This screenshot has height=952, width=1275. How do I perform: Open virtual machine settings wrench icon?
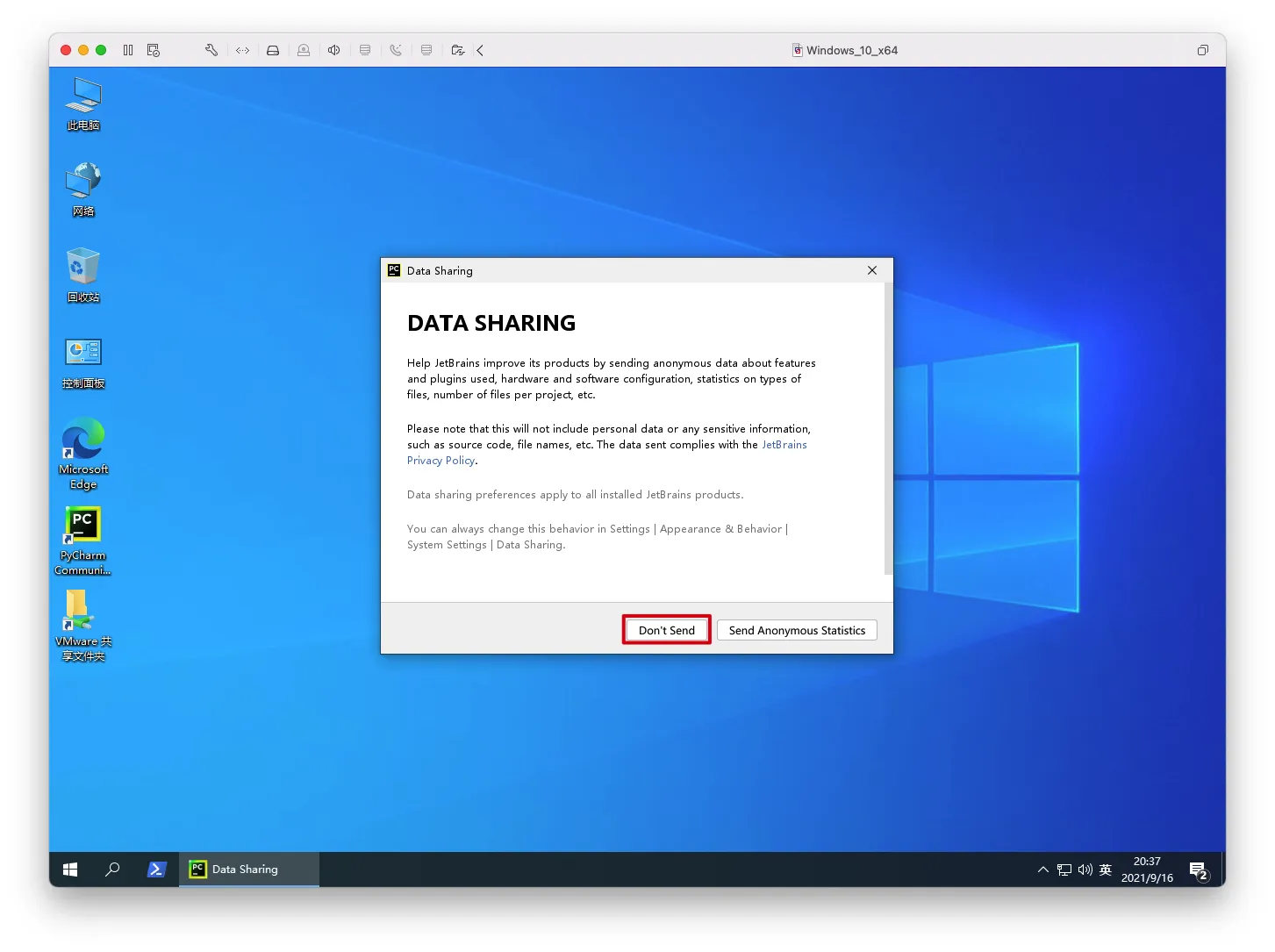(211, 50)
